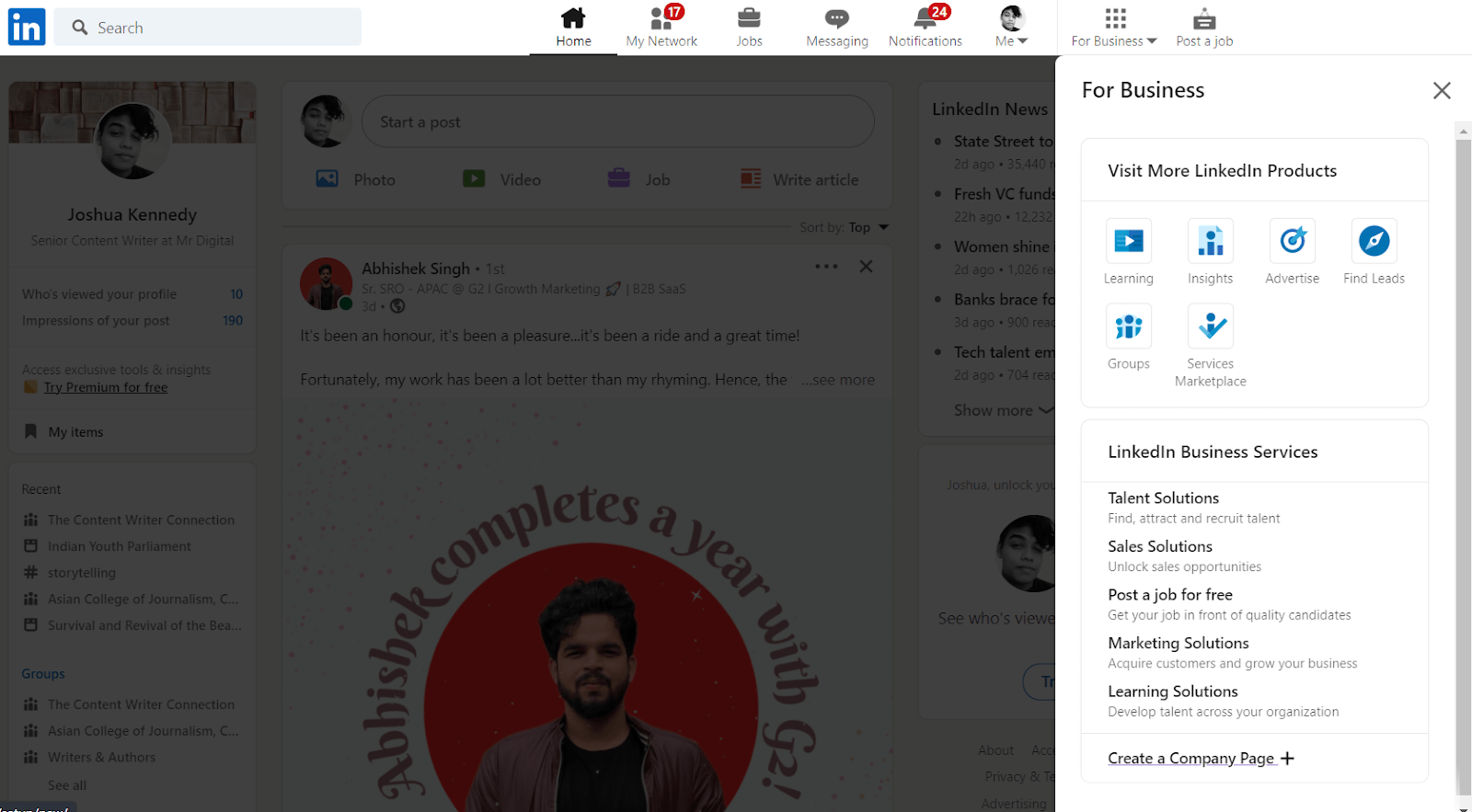Open About footer link
The image size is (1472, 812).
tap(995, 750)
